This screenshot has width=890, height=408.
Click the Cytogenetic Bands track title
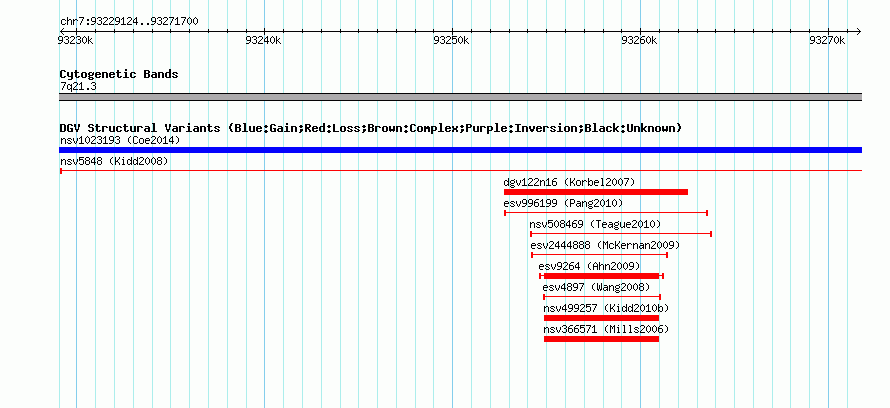(x=119, y=74)
